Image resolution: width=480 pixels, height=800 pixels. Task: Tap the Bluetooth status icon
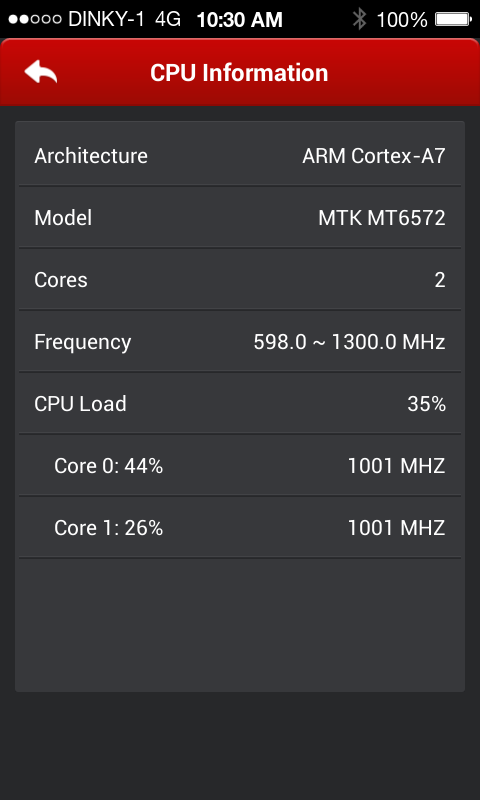pos(360,19)
